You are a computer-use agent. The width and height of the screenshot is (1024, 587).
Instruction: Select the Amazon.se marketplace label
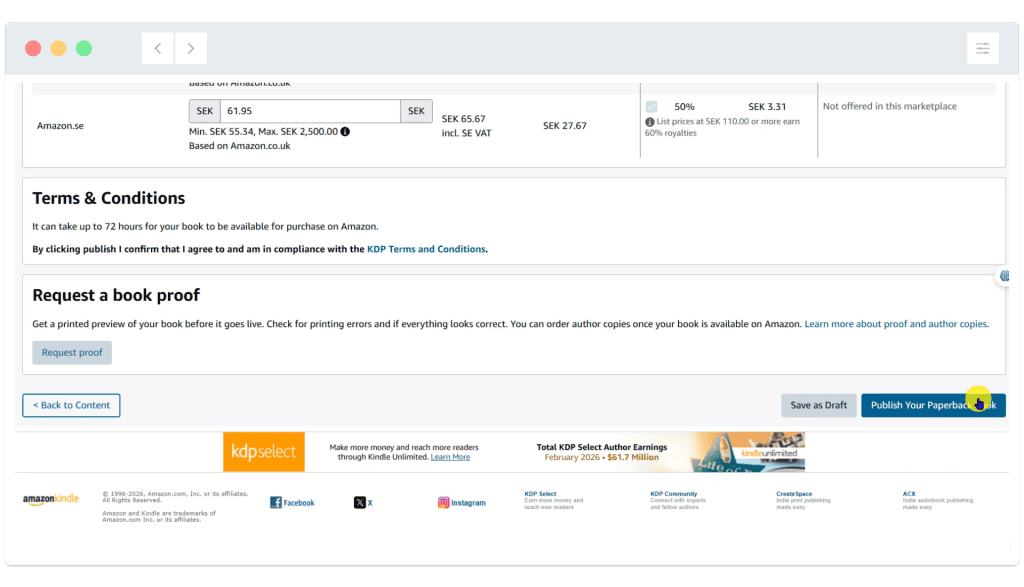pos(60,125)
